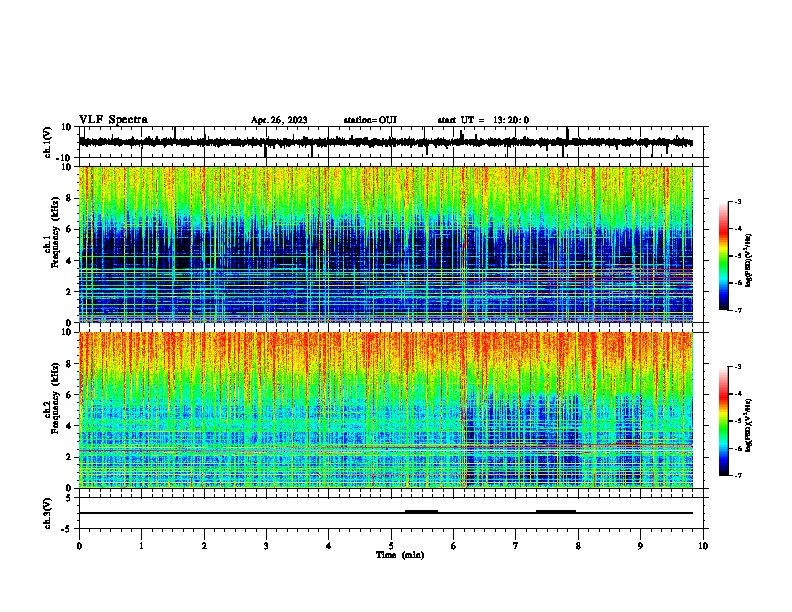The image size is (792, 612).
Task: Click the '-3' label on ch.2 color scale
Action: [737, 367]
